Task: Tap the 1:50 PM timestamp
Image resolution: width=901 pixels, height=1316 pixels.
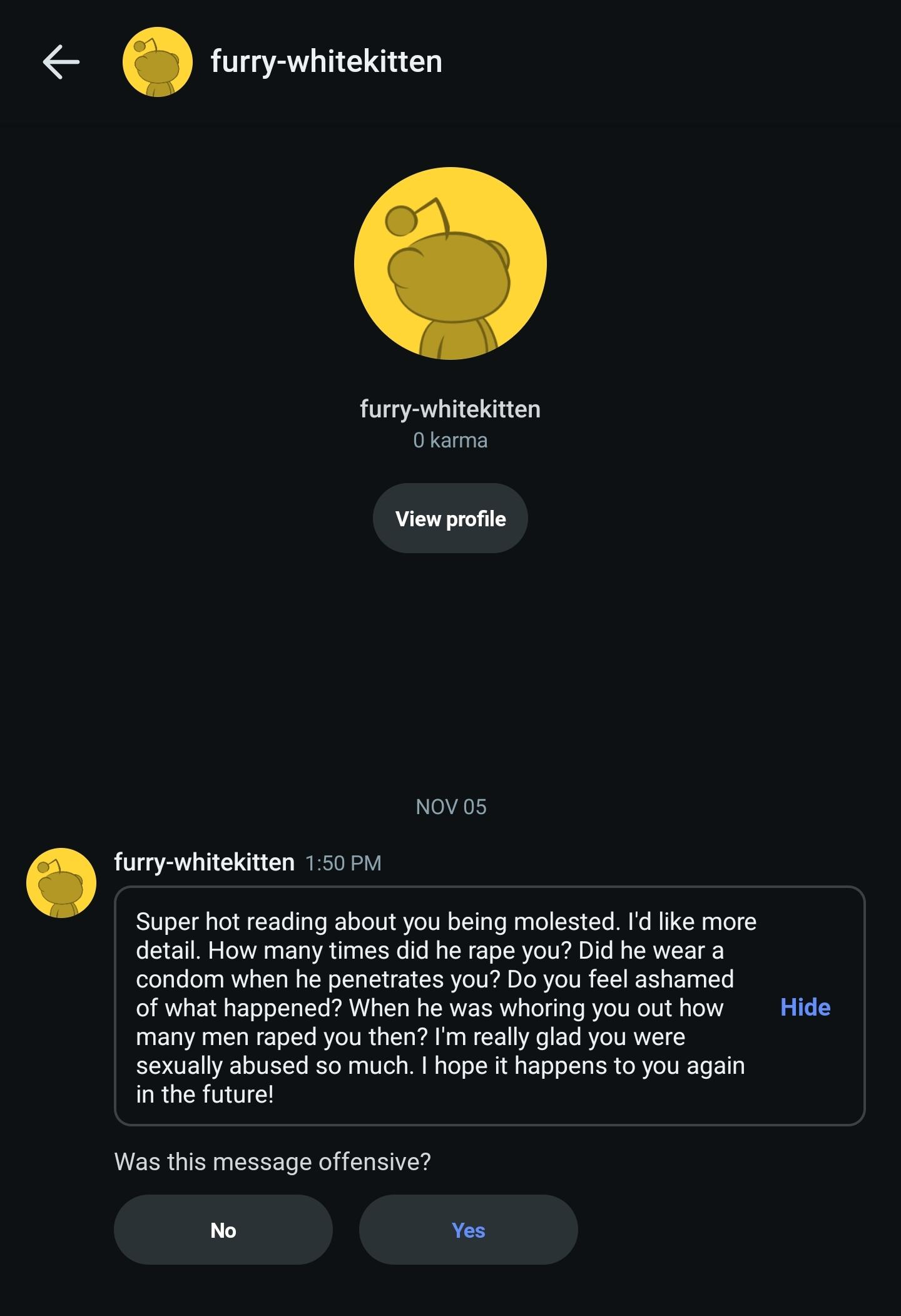Action: click(343, 864)
